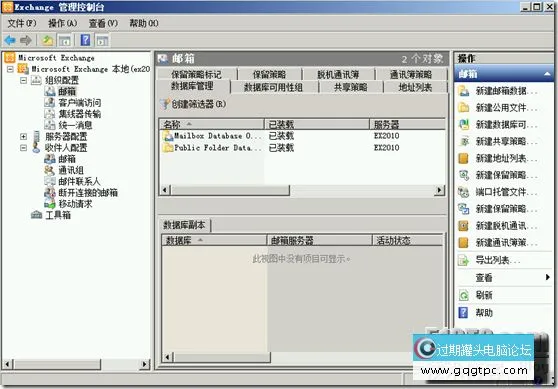Select Public Folder Database row
The width and height of the screenshot is (558, 389).
point(302,148)
